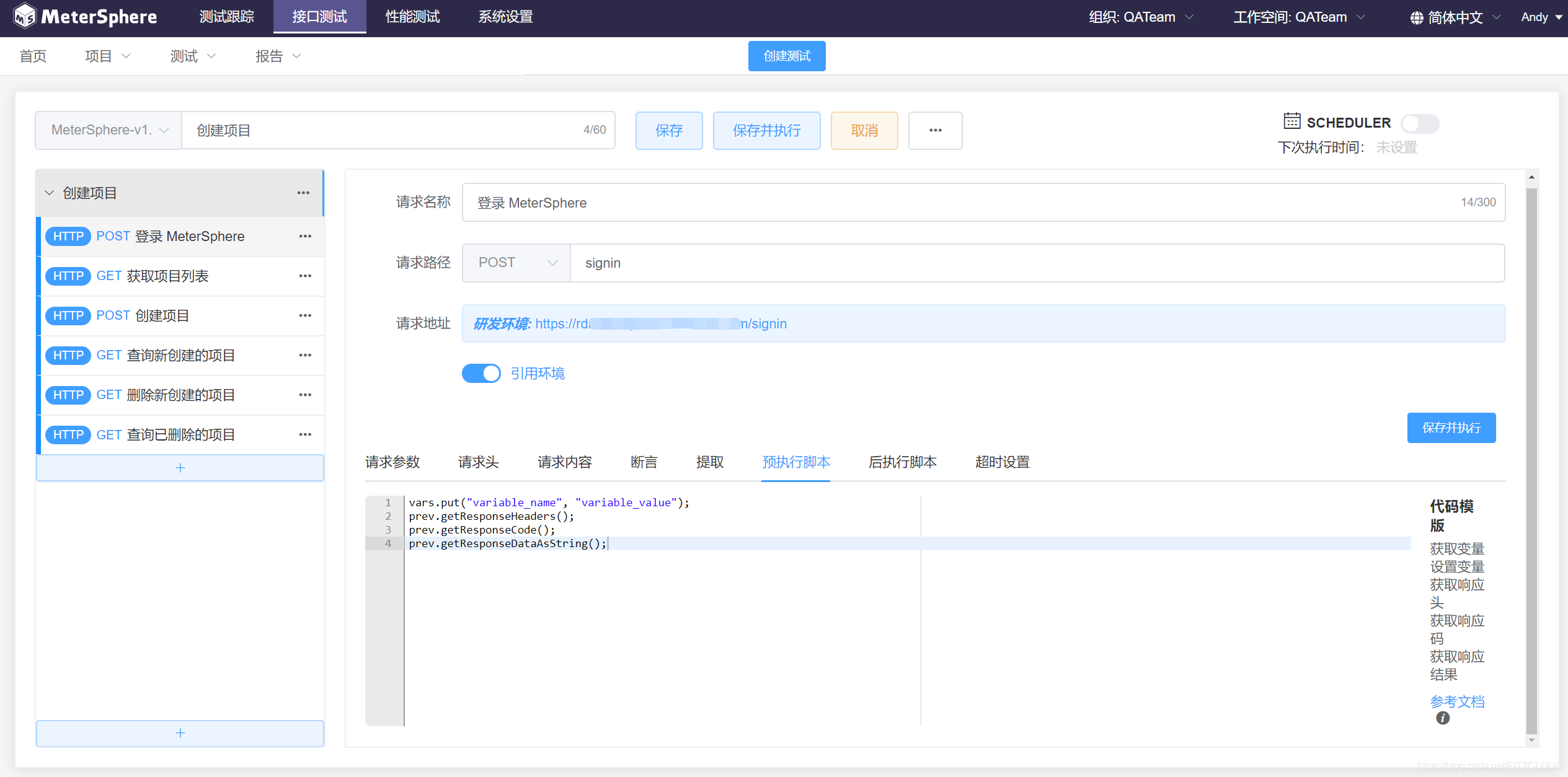Switch to the 后执行脚本 tab
1568x777 pixels.
click(902, 462)
